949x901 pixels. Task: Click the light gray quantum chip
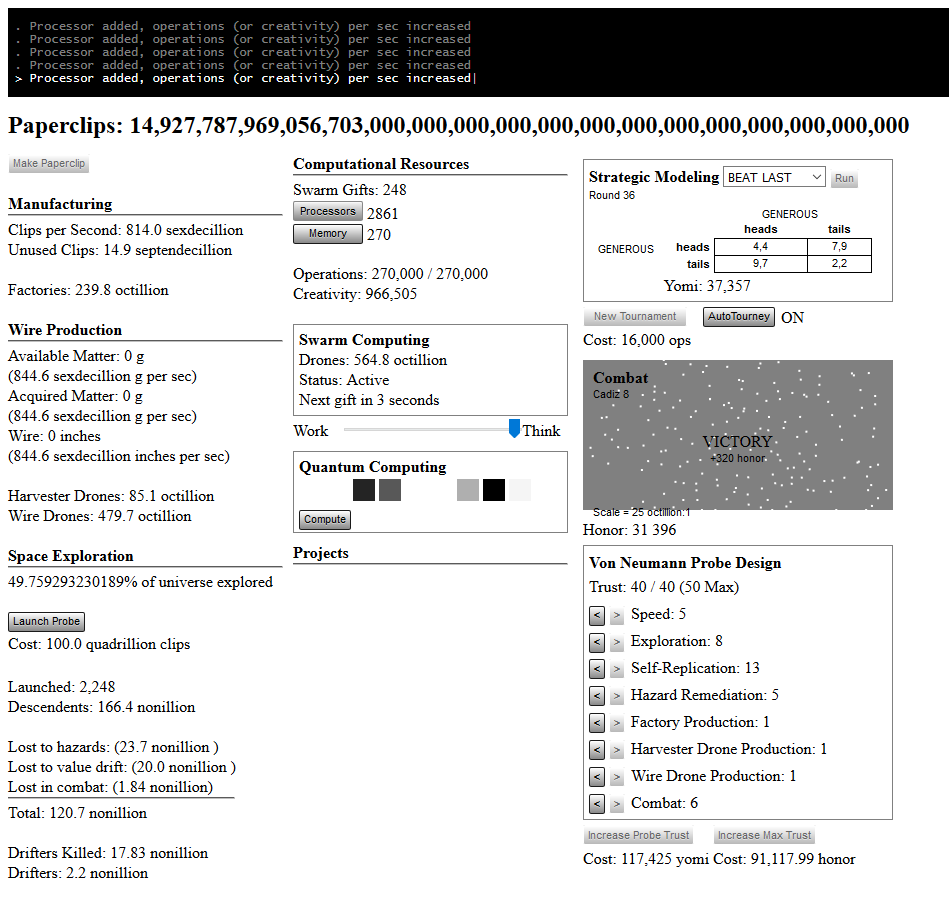[468, 490]
